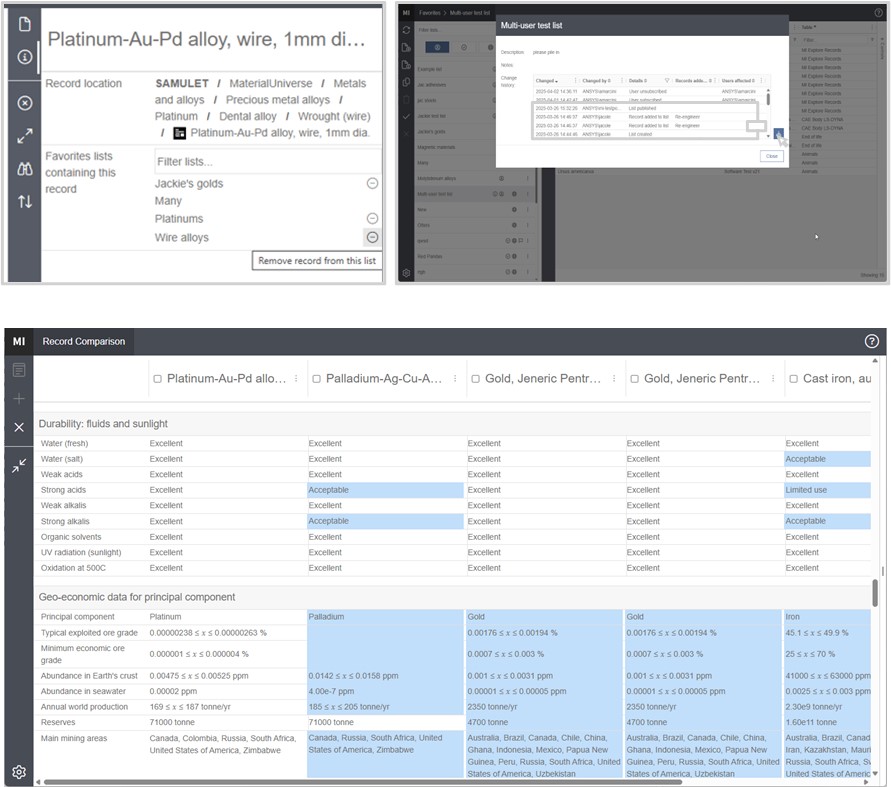This screenshot has width=891, height=787.
Task: Click the Filter lists input field
Action: (266, 161)
